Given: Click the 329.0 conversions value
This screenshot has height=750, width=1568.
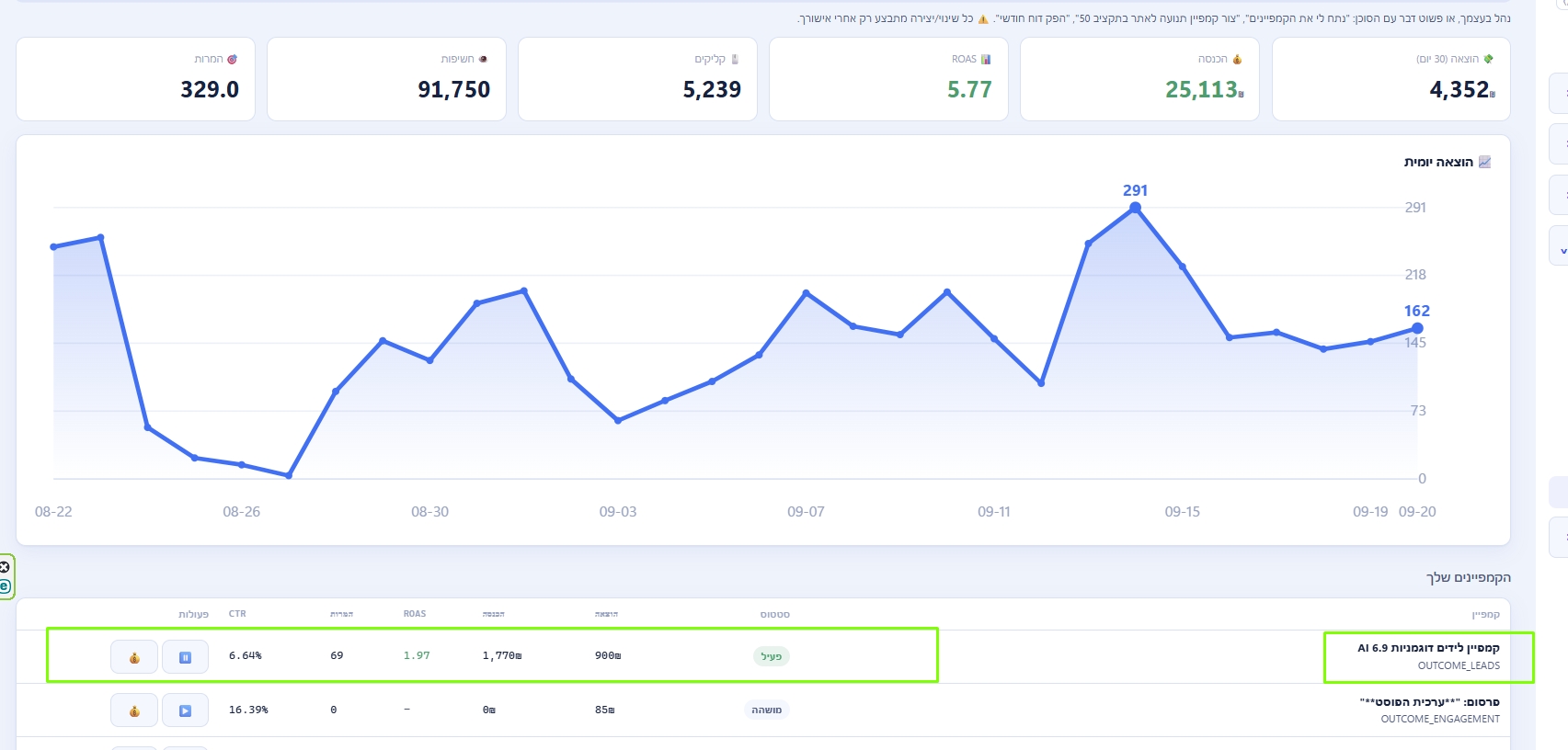Looking at the screenshot, I should pos(210,89).
